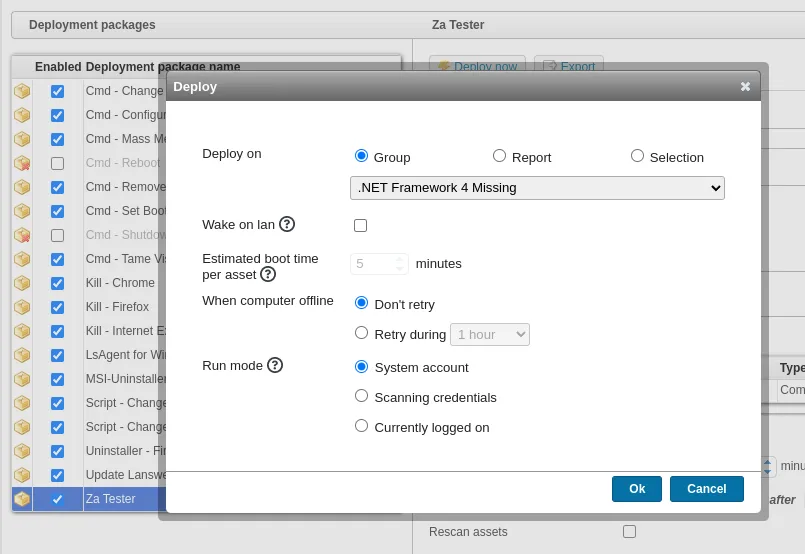Open Wake on lan help icon

287,224
